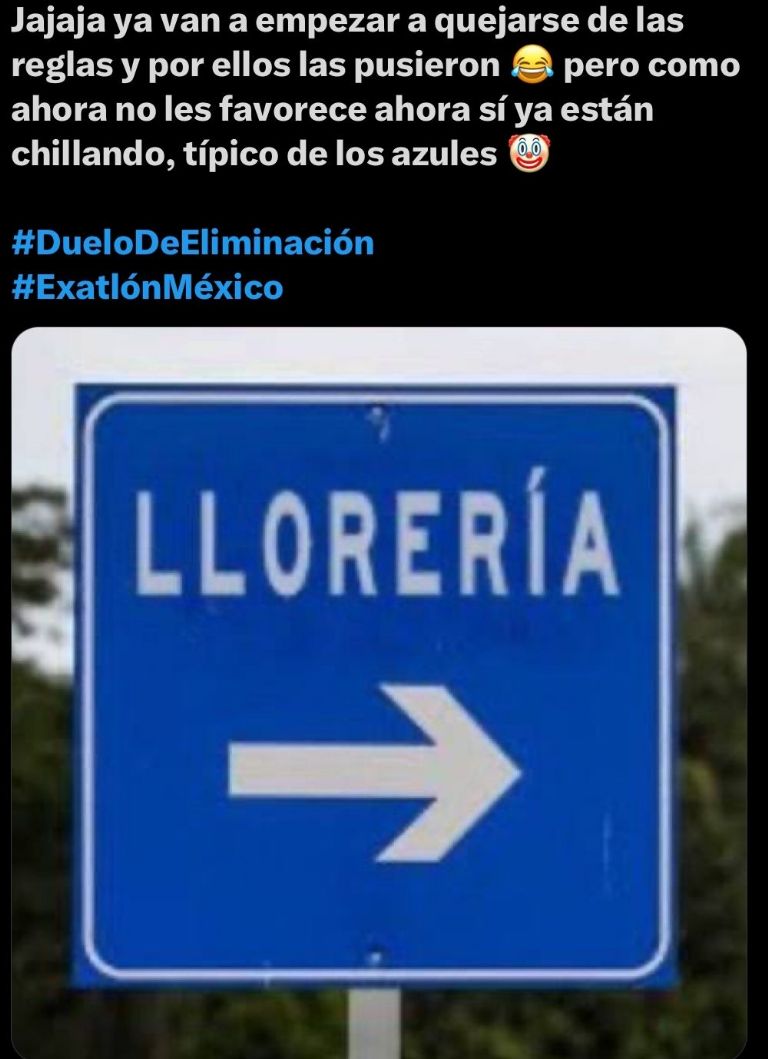Tap the laughing-crying emoji in the tweet
The height and width of the screenshot is (1059, 768).
(x=532, y=66)
